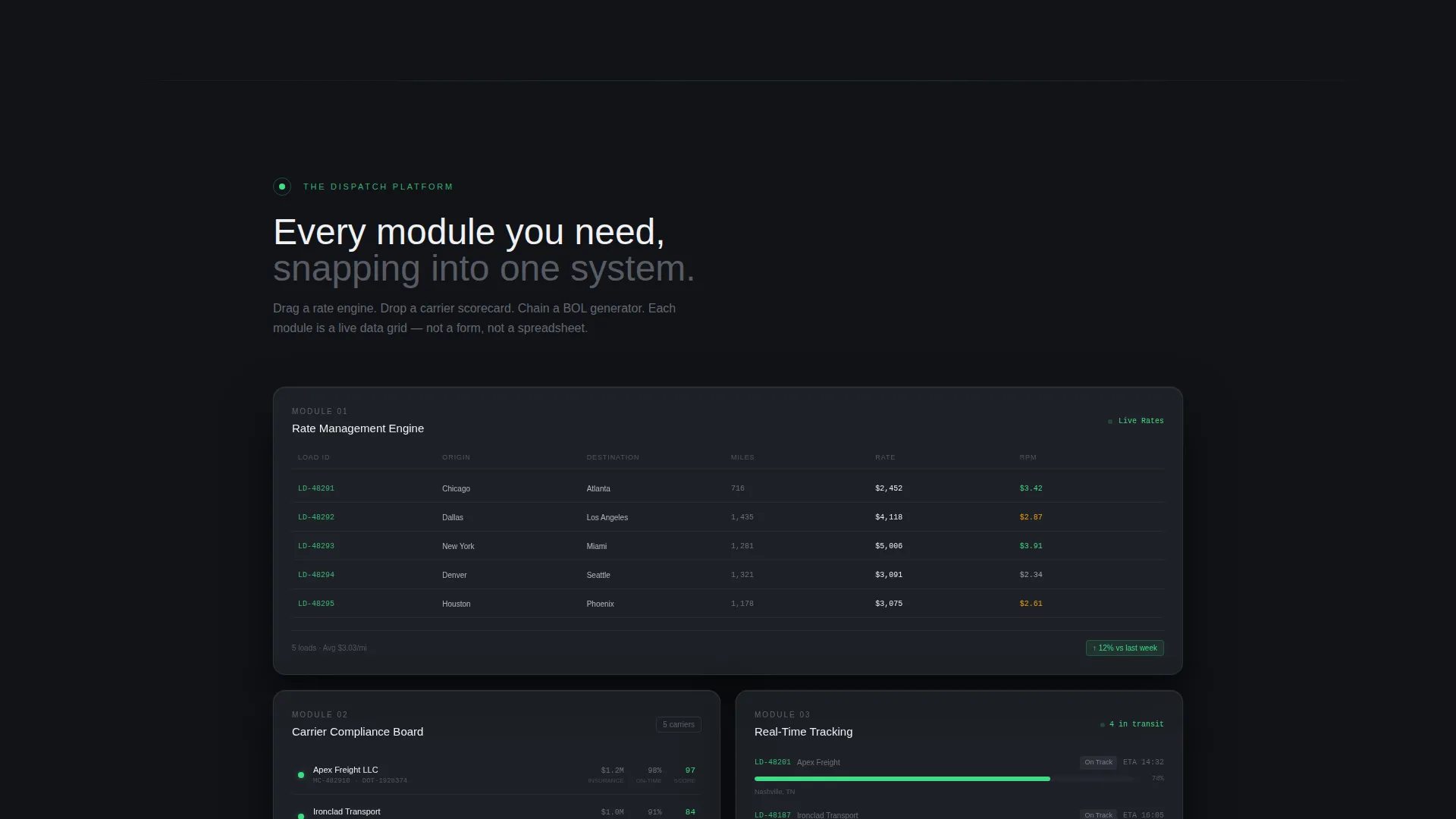Click the DESTINATION column header

coord(613,457)
